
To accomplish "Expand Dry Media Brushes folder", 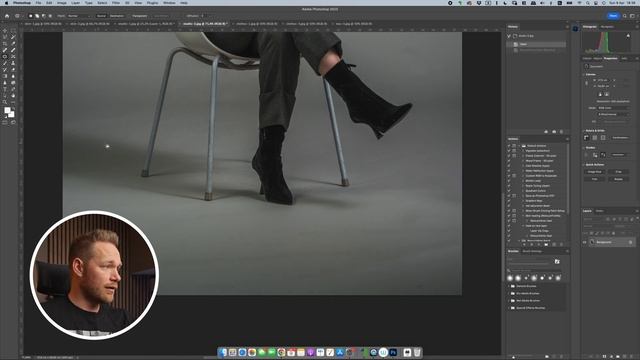I will (x=509, y=293).
